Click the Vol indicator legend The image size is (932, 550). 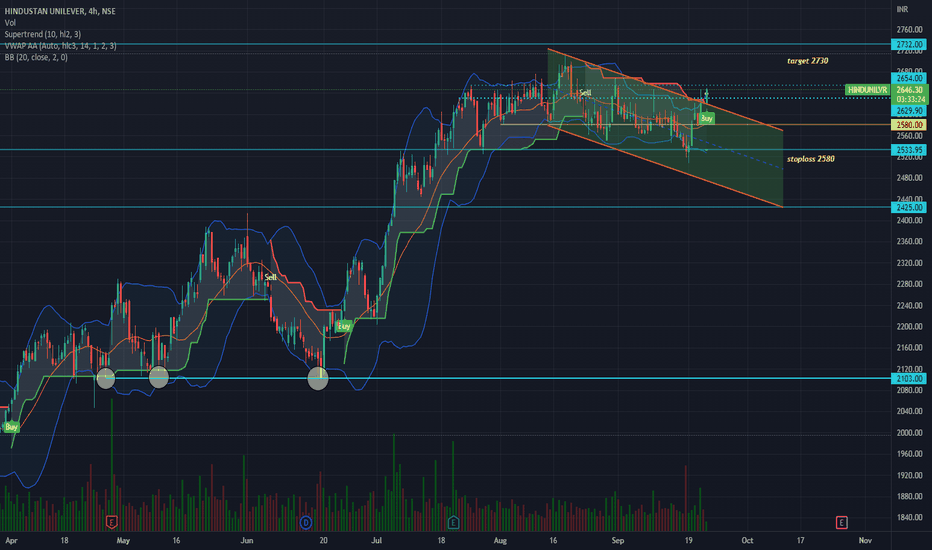(x=10, y=23)
